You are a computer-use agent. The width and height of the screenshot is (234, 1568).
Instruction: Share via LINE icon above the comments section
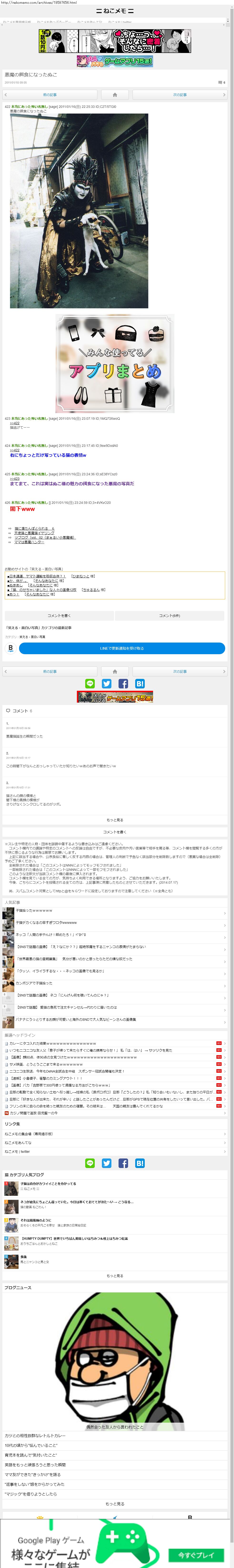coord(90,684)
